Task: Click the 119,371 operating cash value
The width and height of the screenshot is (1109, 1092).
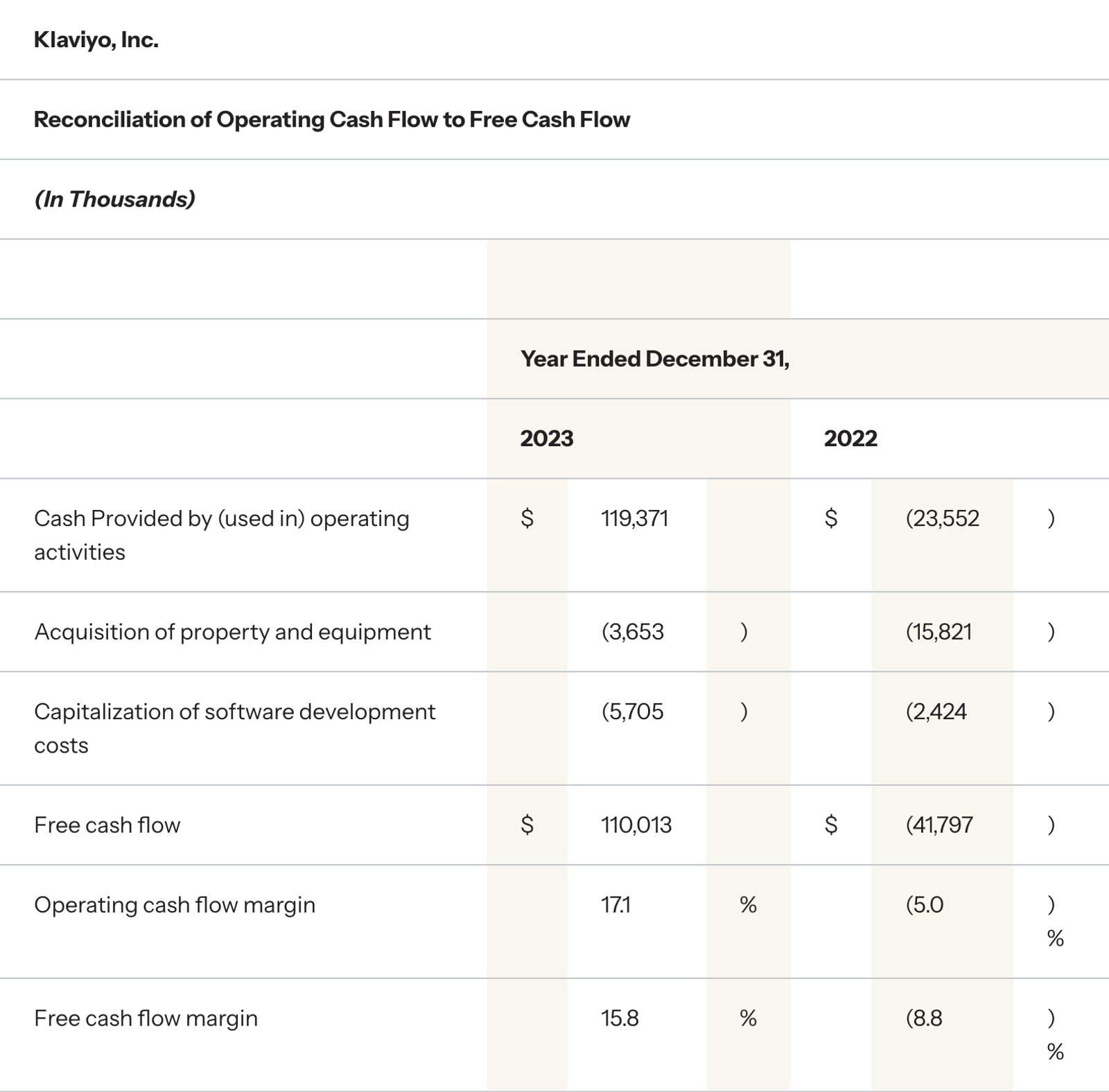Action: 635,518
